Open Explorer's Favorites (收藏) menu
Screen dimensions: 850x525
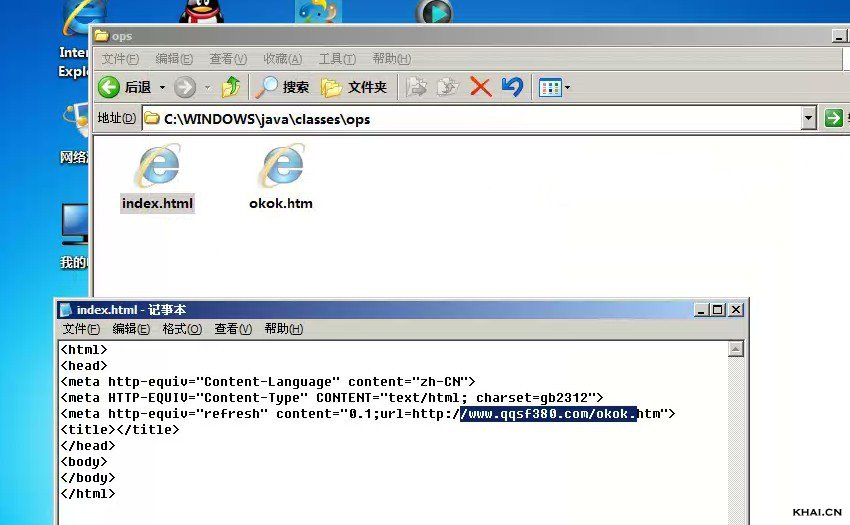coord(282,59)
